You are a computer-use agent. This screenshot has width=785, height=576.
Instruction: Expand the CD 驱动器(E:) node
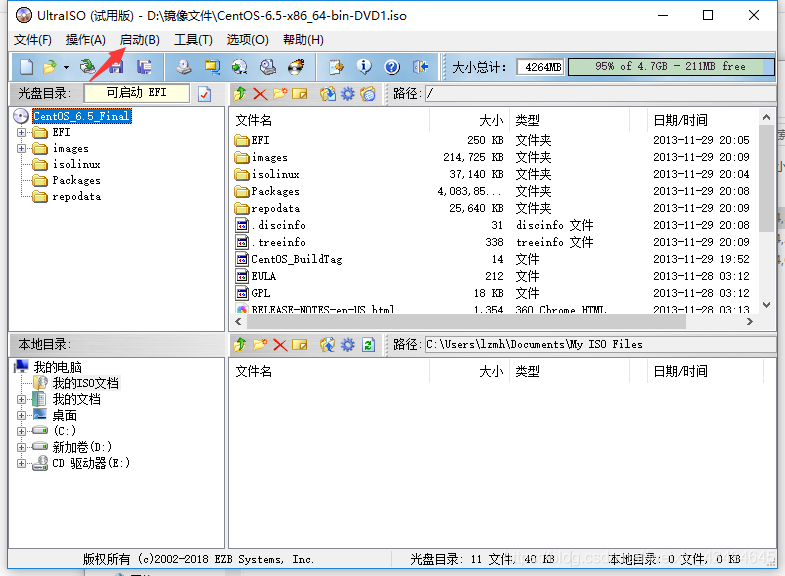coord(21,463)
